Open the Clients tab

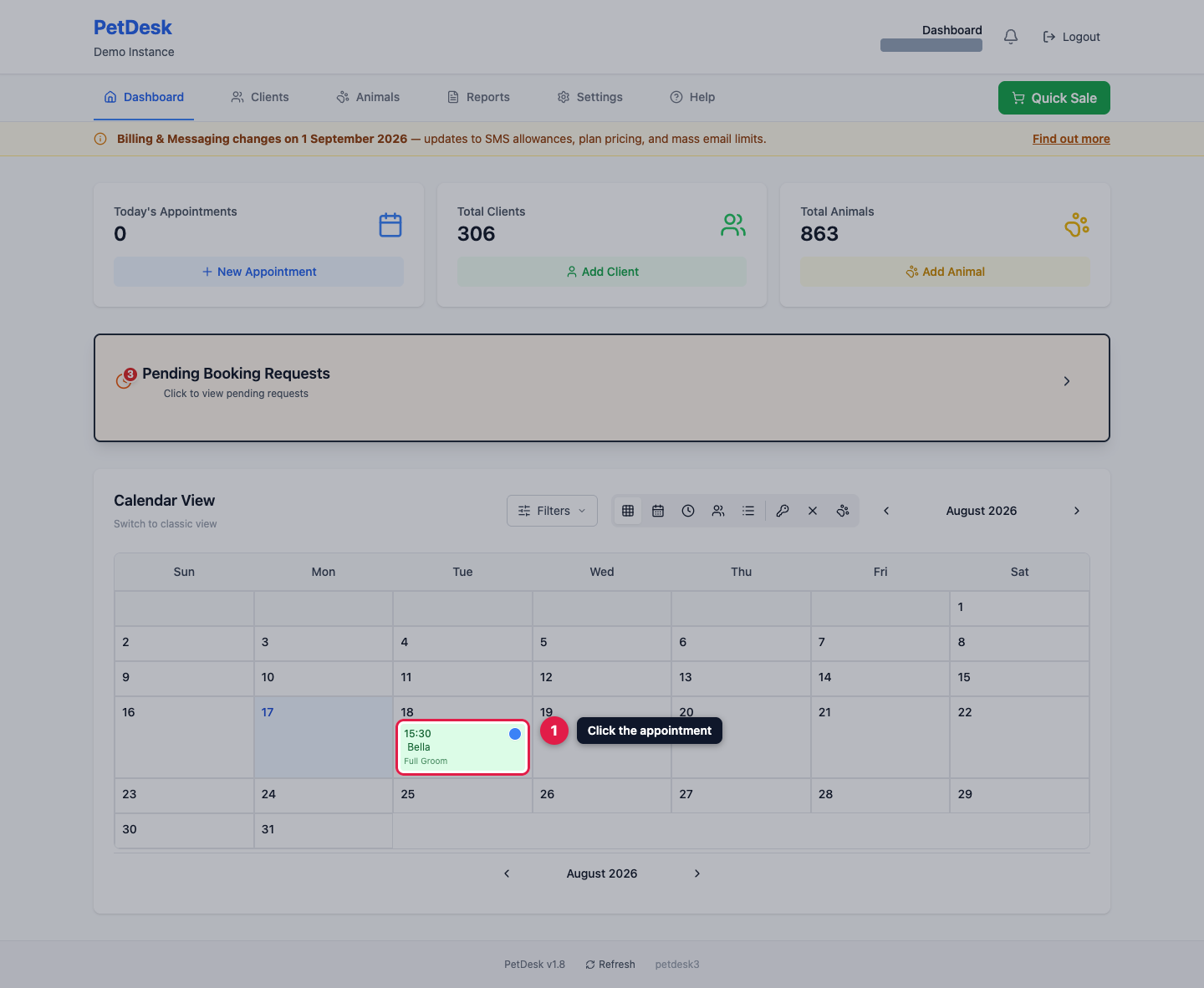[260, 97]
